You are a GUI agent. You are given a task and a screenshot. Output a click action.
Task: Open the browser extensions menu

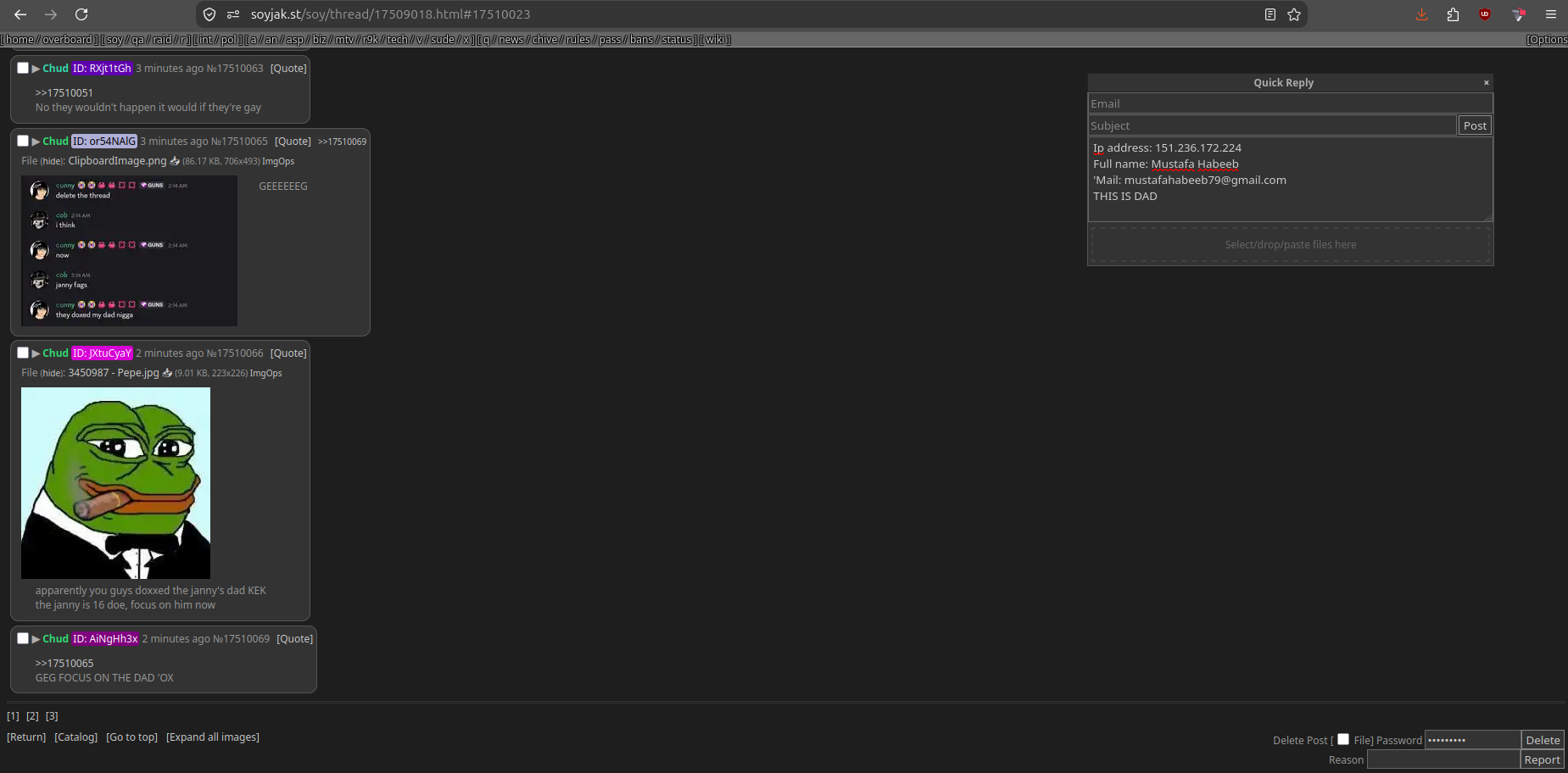pyautogui.click(x=1453, y=14)
